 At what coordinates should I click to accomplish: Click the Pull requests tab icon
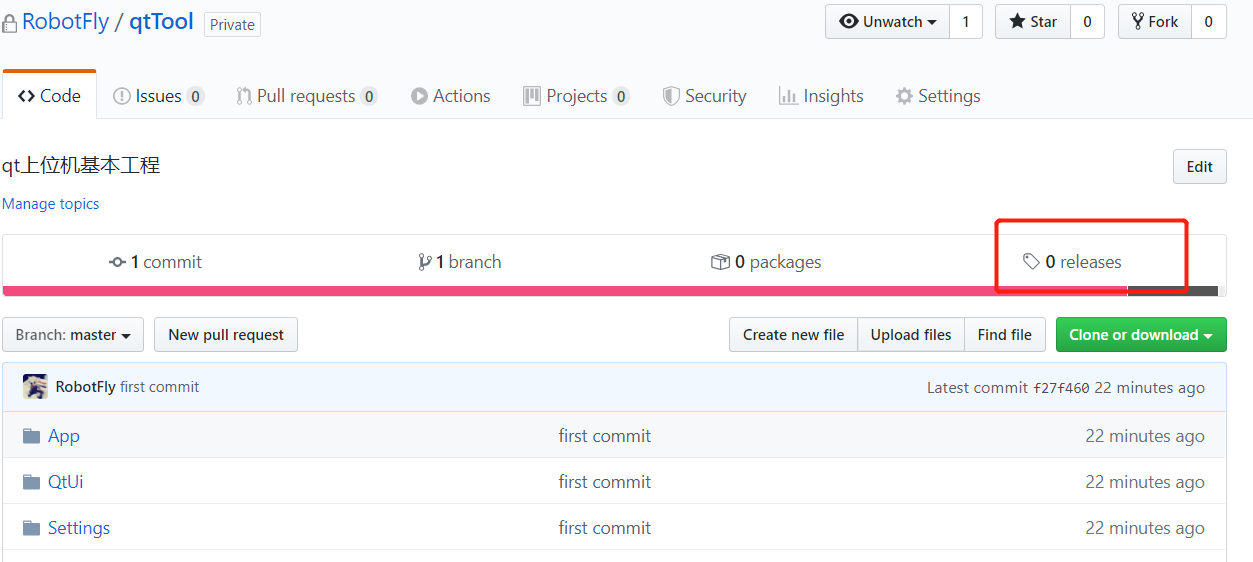(244, 96)
